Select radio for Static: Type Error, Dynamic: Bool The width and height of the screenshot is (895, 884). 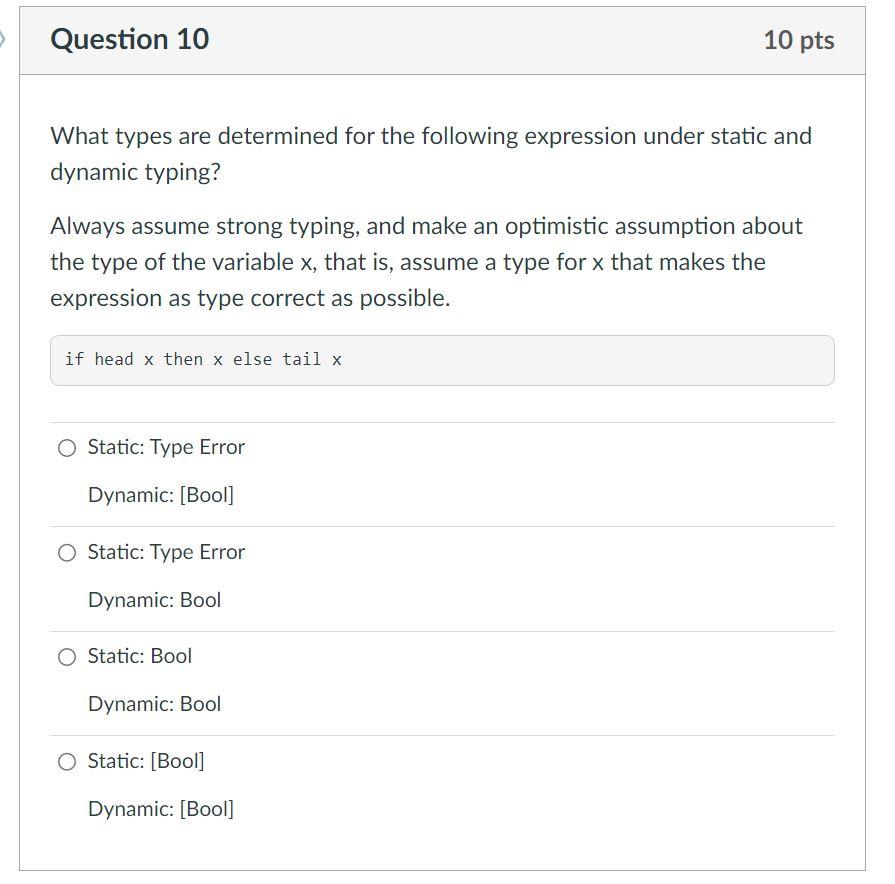tap(67, 552)
